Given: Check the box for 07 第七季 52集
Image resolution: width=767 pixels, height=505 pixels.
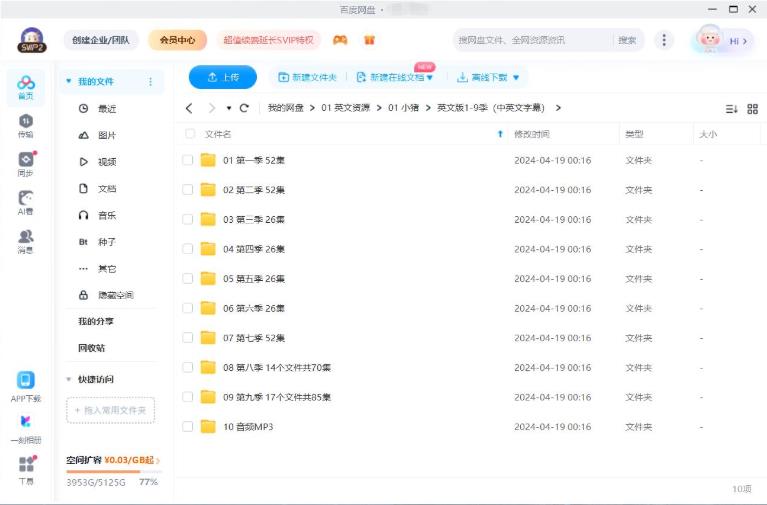Looking at the screenshot, I should click(x=187, y=338).
